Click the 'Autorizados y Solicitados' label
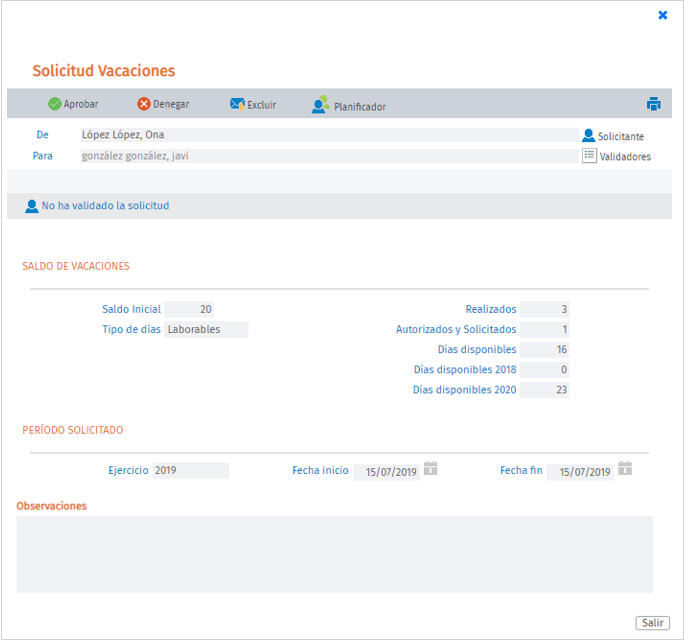The image size is (684, 641). tap(456, 329)
